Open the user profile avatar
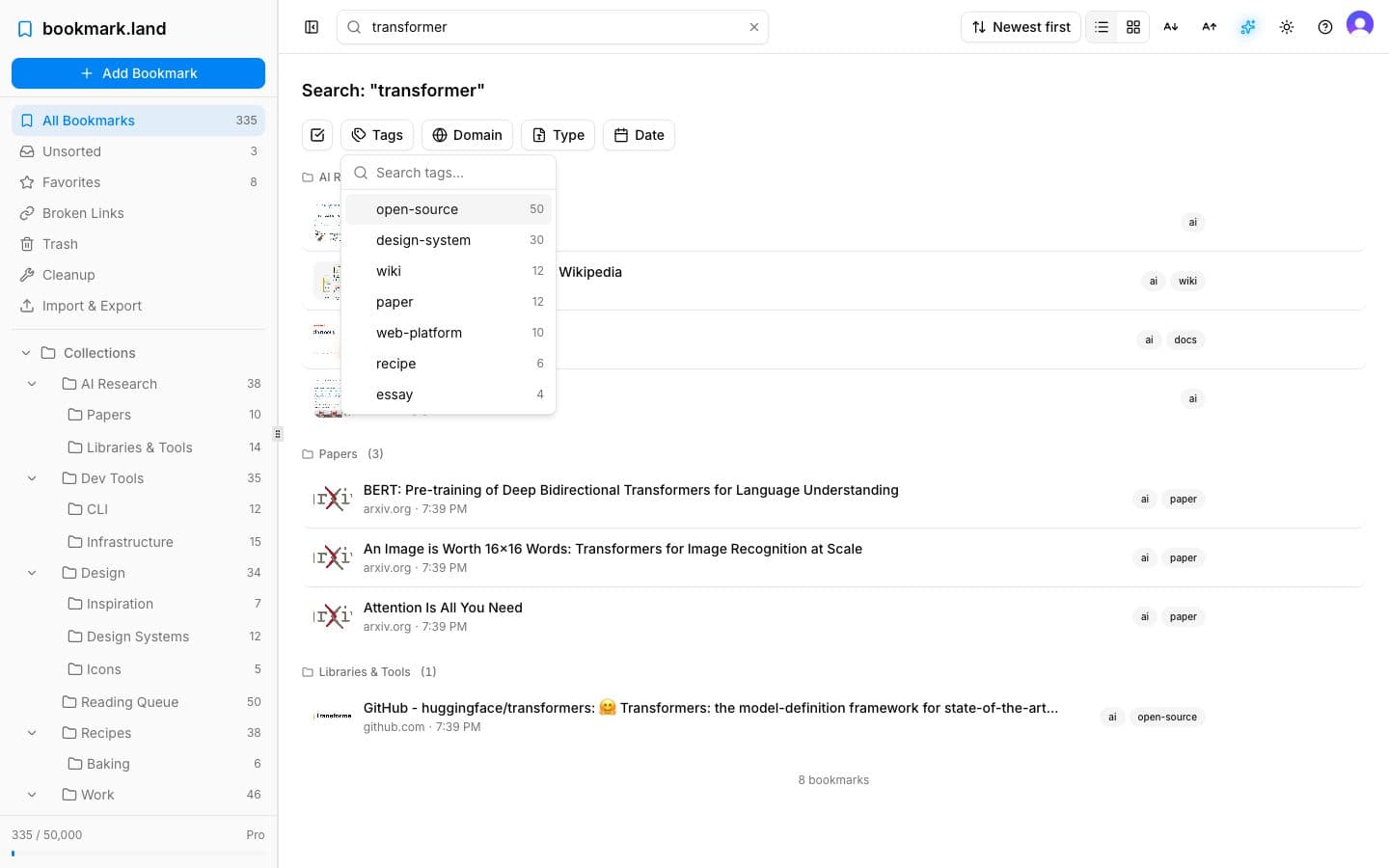The width and height of the screenshot is (1389, 868). pos(1360,24)
